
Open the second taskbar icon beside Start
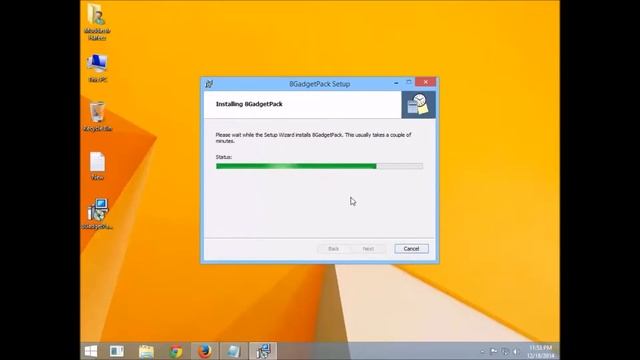(117, 351)
